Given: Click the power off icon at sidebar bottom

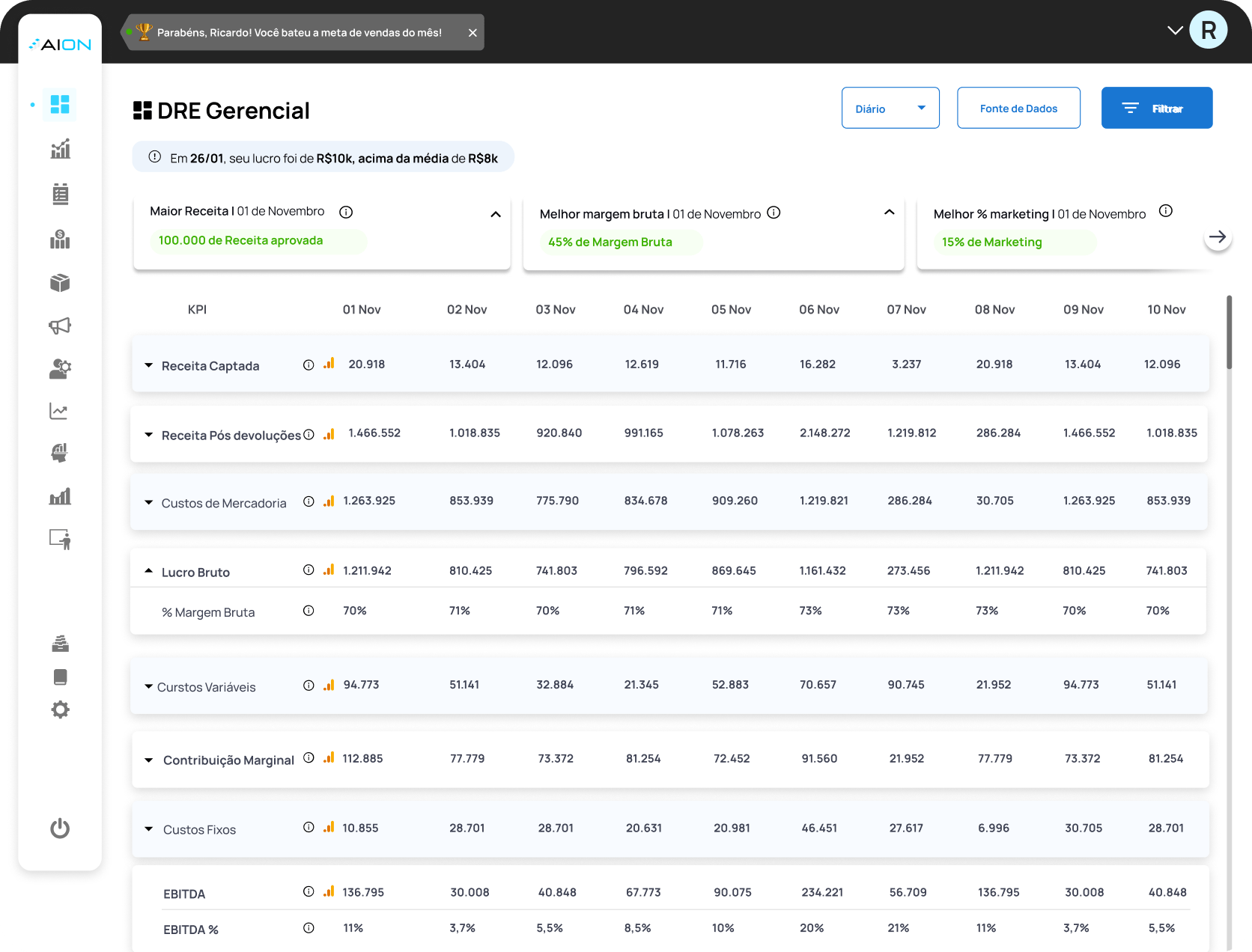Looking at the screenshot, I should click(60, 829).
